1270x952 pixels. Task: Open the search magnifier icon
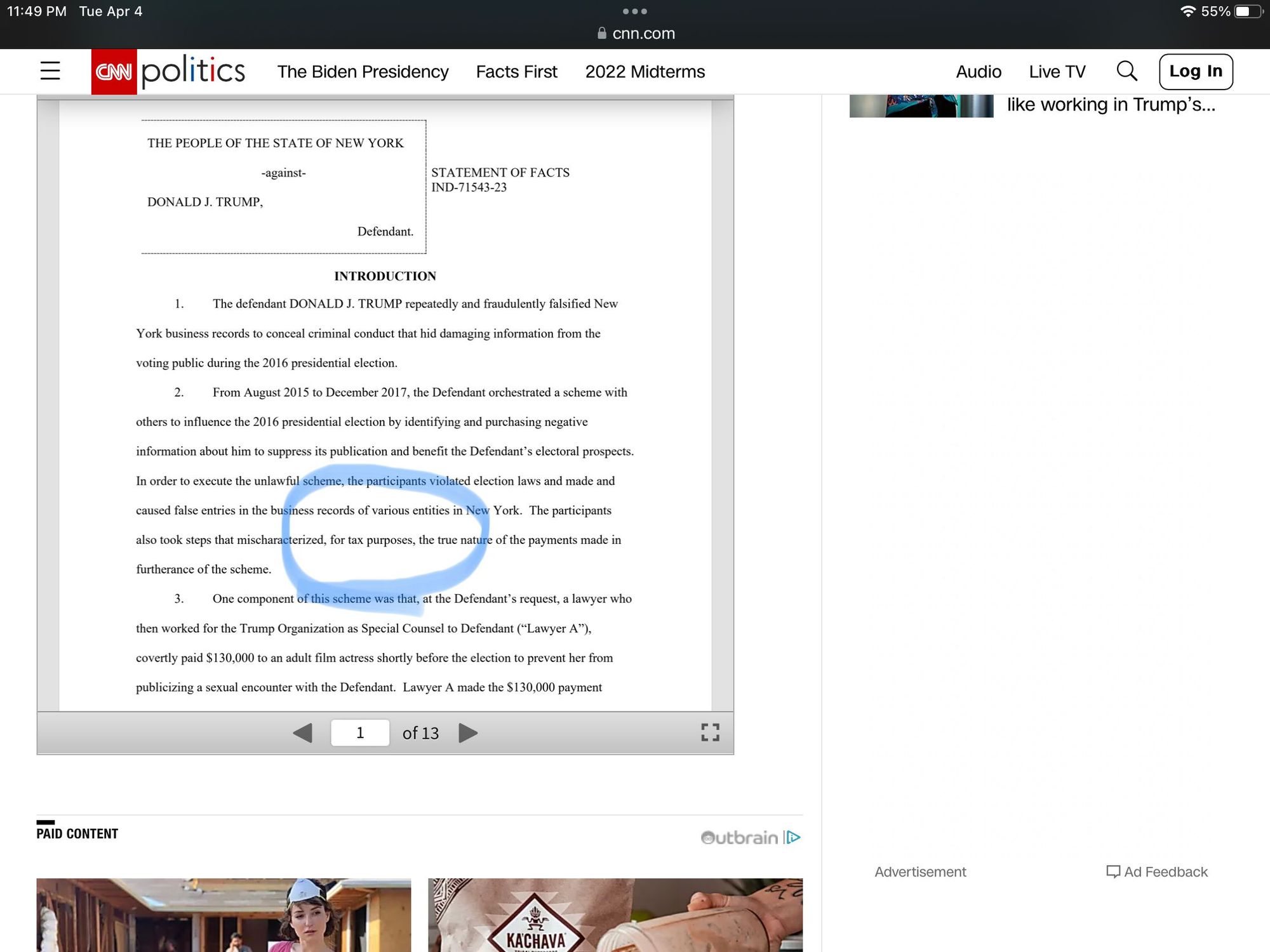pyautogui.click(x=1126, y=71)
